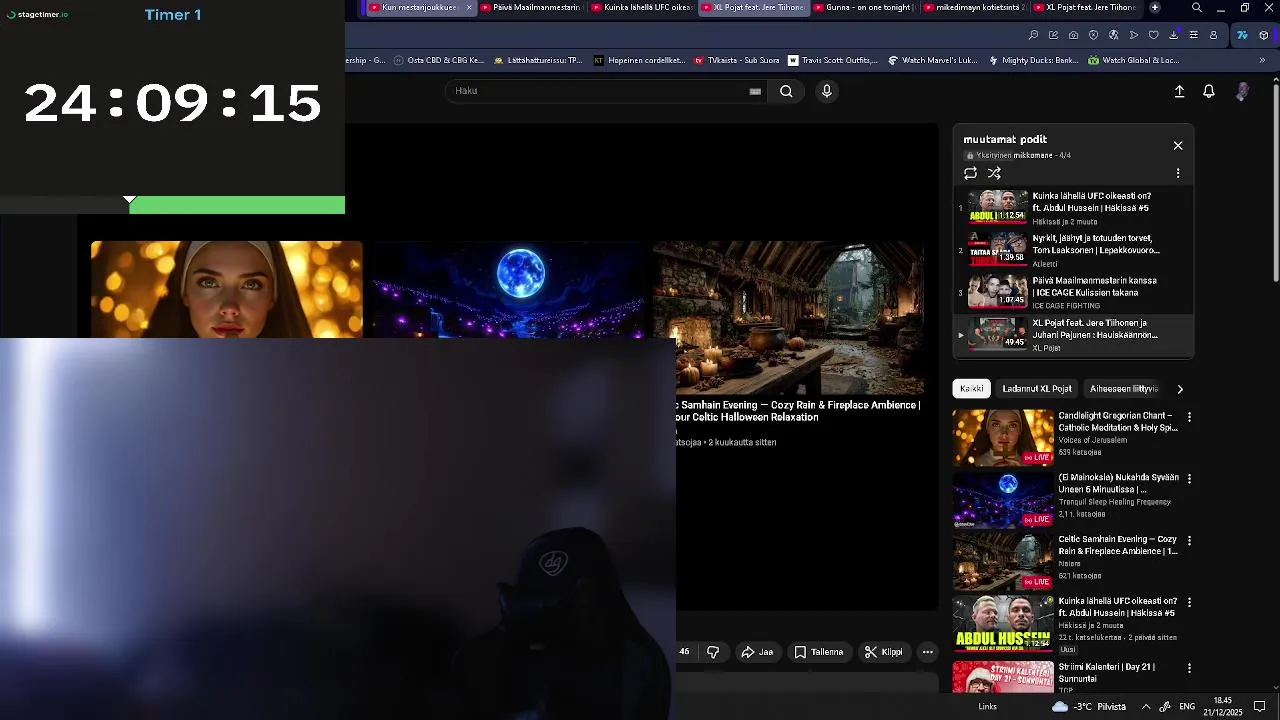Close the Kun mestarijoukkue tab
The image size is (1280, 720).
pos(469,7)
